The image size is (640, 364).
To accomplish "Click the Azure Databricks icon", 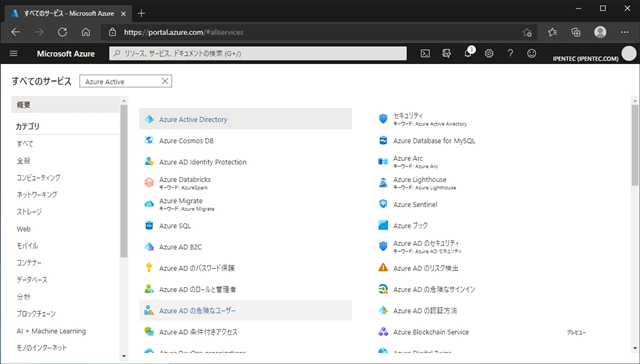I will [x=149, y=182].
